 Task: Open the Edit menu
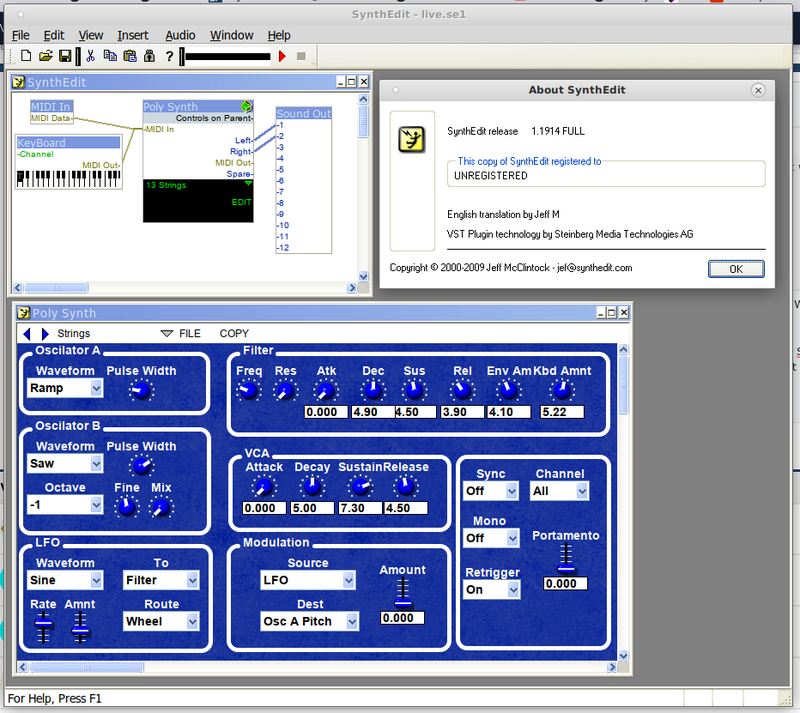[x=54, y=35]
